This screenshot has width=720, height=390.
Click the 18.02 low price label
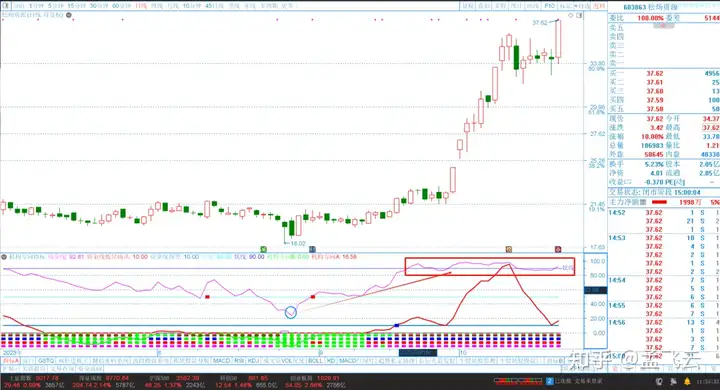tap(298, 243)
